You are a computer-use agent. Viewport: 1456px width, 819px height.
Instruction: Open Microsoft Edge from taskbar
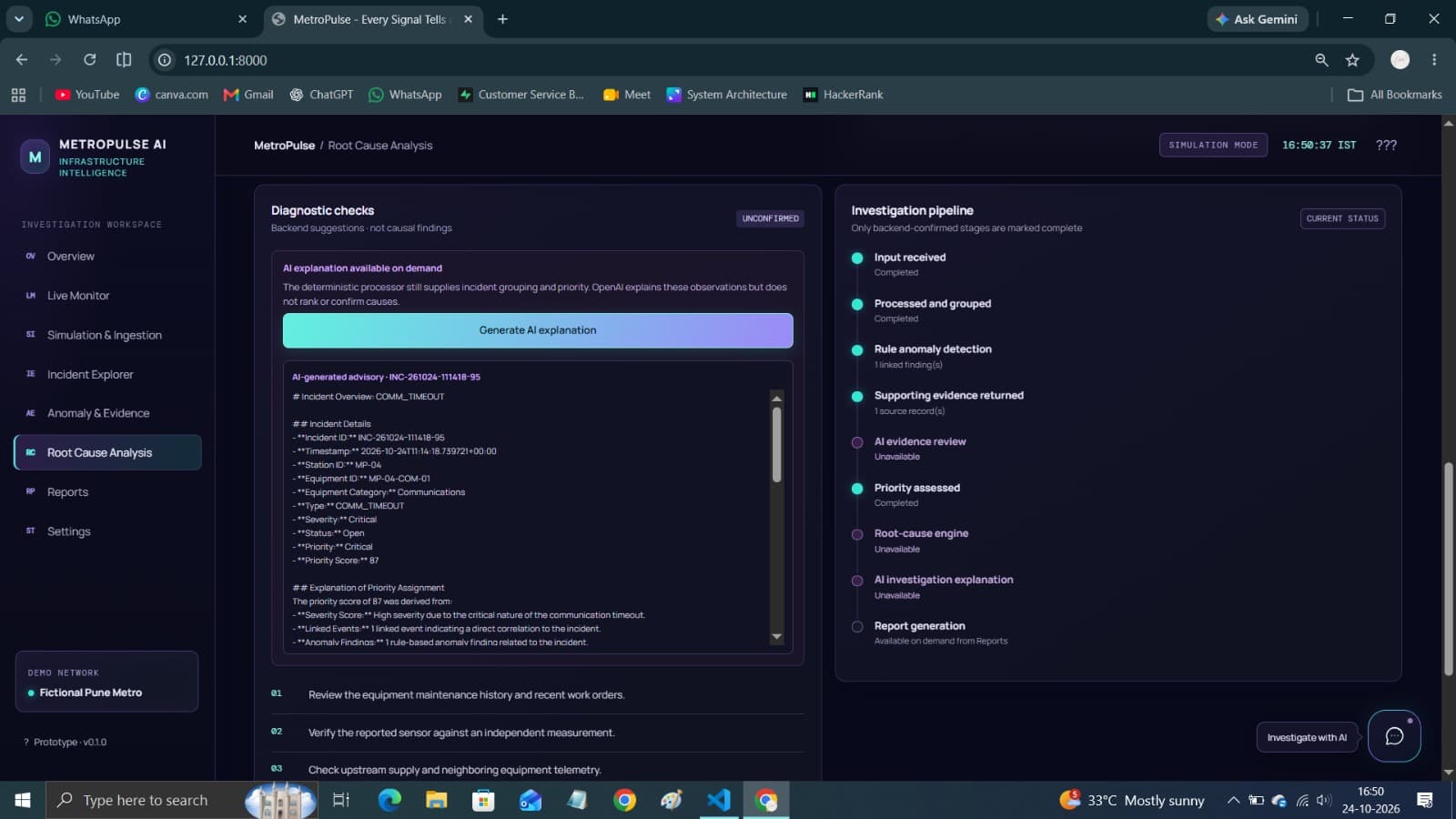(x=389, y=800)
